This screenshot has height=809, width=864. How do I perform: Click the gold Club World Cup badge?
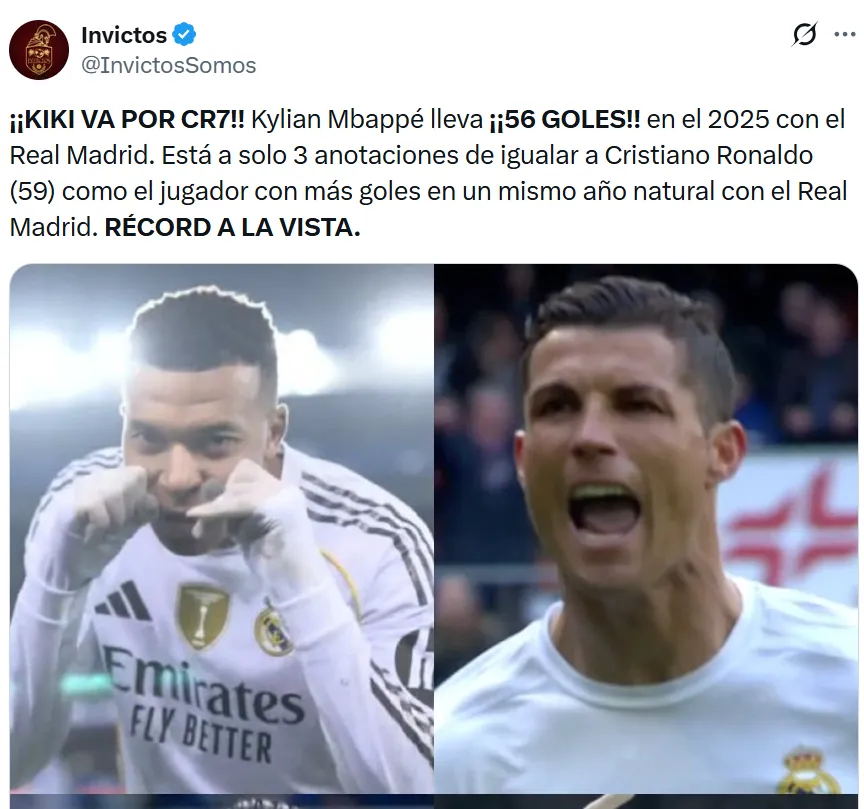point(201,616)
